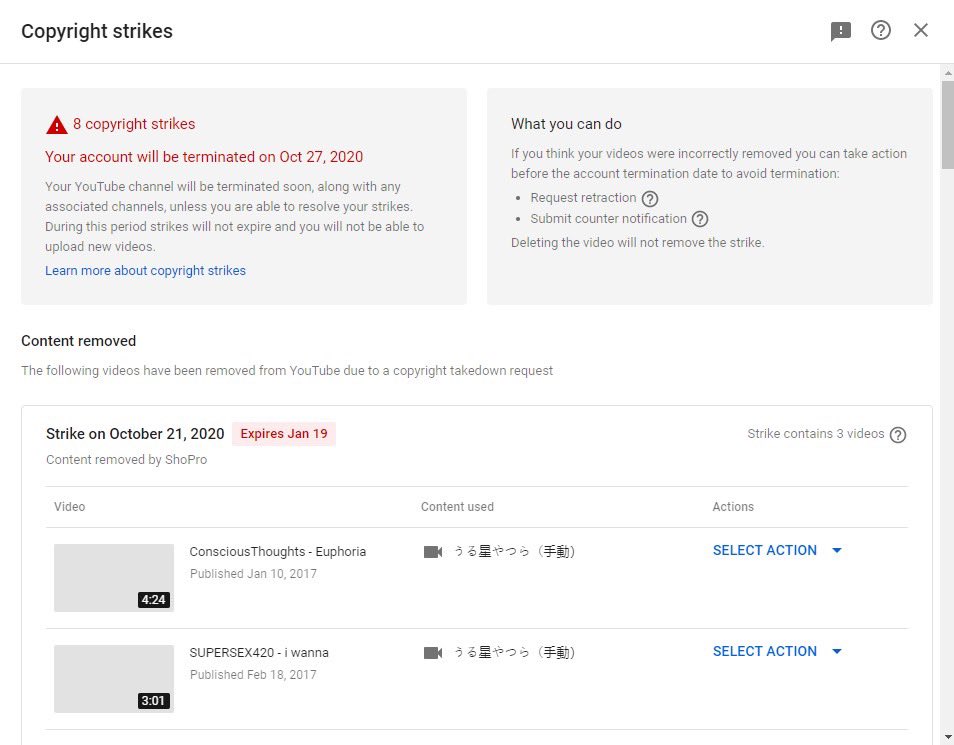The width and height of the screenshot is (954, 745).
Task: Click the 8 copyright strikes text
Action: 134,124
